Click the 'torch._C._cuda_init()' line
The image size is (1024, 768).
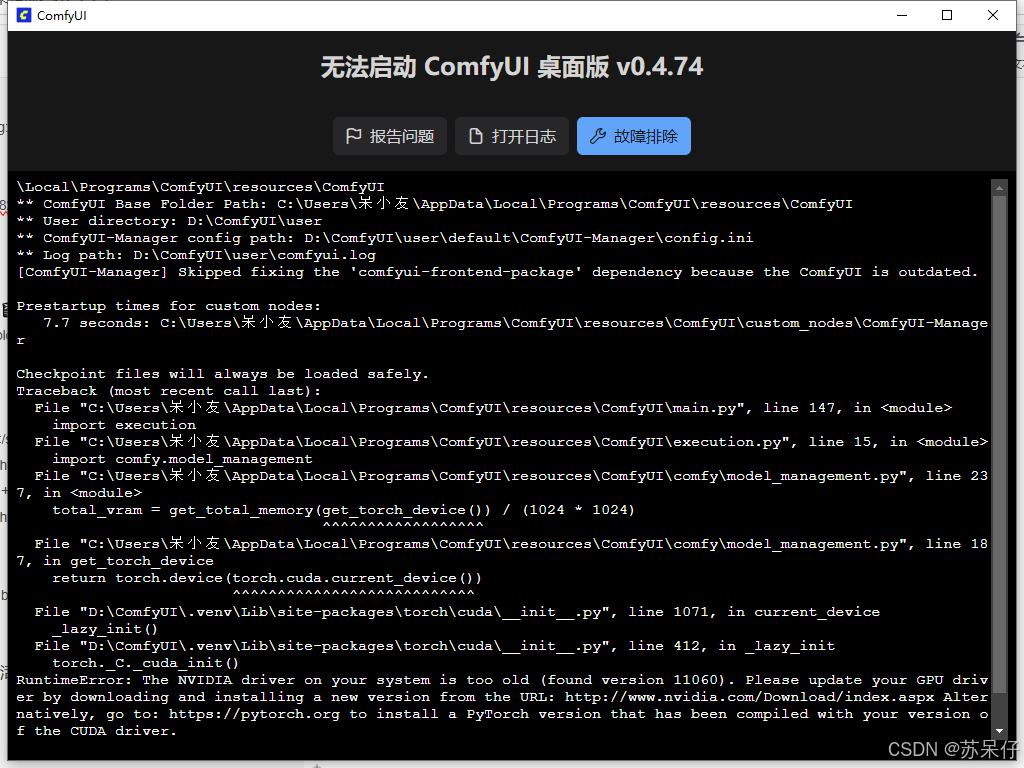[x=146, y=663]
